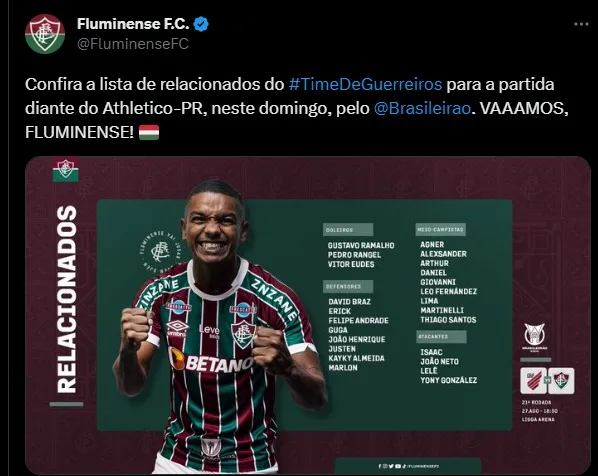Screen dimensions: 598x476
Task: Click the Defensores section label
Action: 348,286
